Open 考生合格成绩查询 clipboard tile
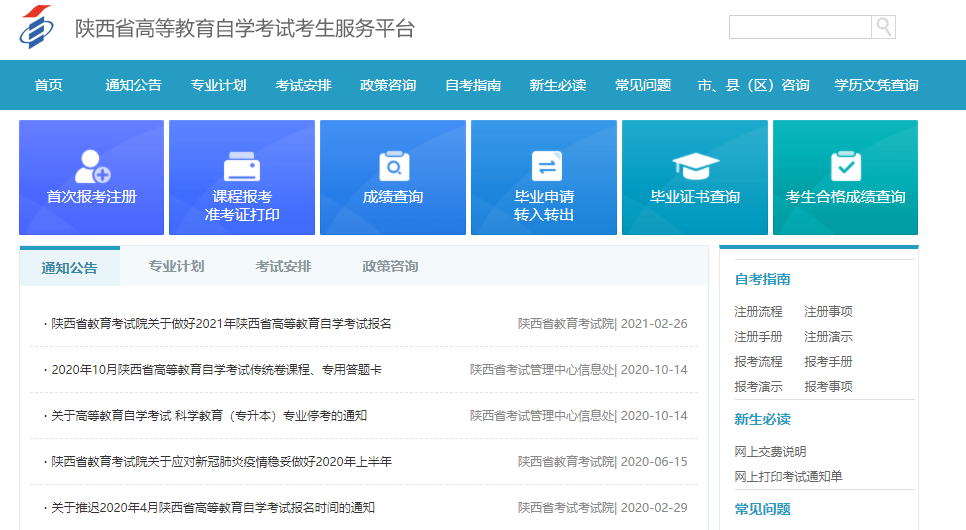 click(x=846, y=178)
